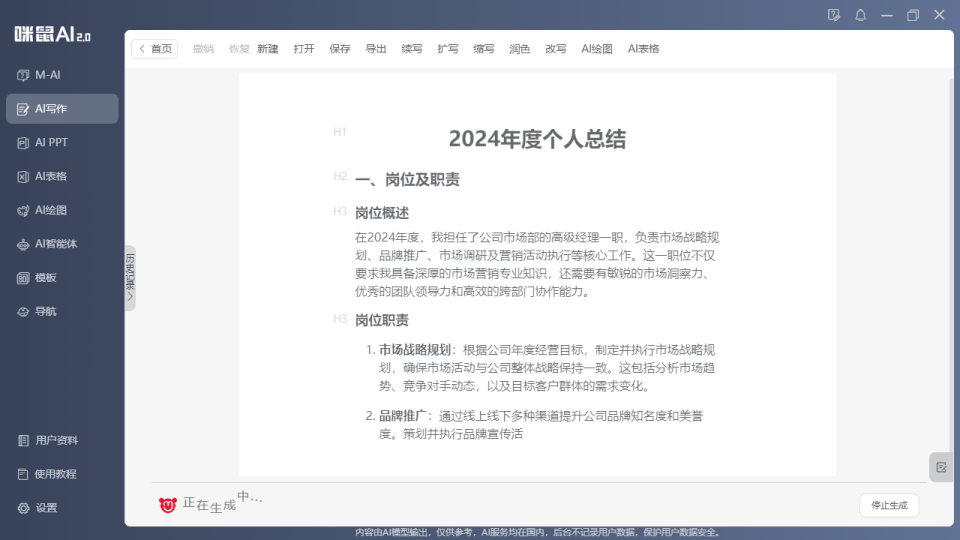This screenshot has width=960, height=540.
Task: Click the title 2024年度个人总结
Action: coord(538,139)
